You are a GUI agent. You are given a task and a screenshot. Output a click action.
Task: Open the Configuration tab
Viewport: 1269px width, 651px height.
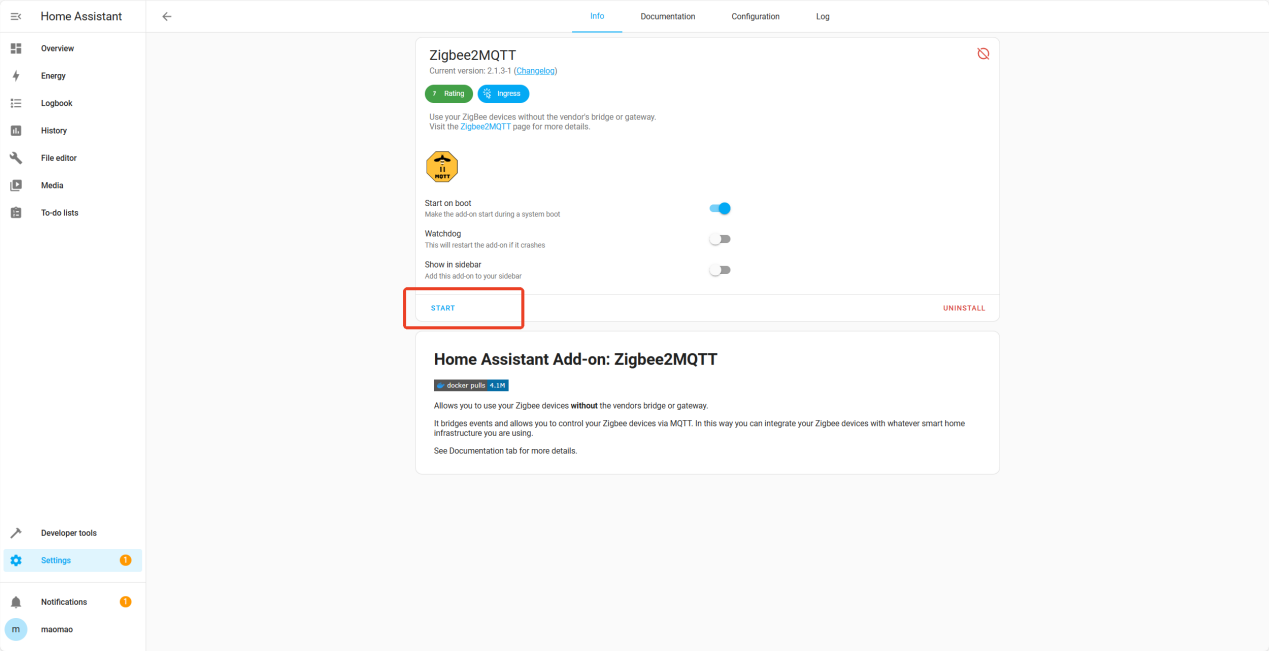pos(755,16)
